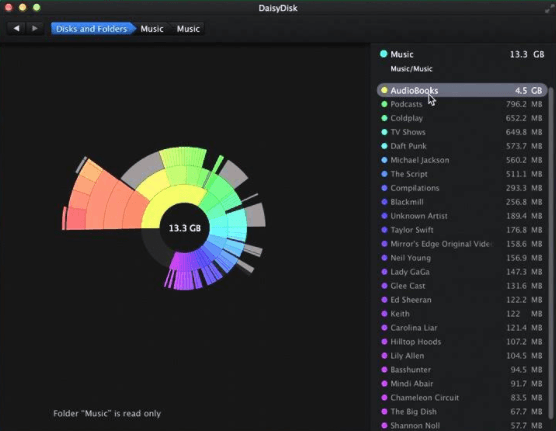Viewport: 556px width, 431px height.
Task: Go forward with the right arrow button
Action: (x=34, y=28)
